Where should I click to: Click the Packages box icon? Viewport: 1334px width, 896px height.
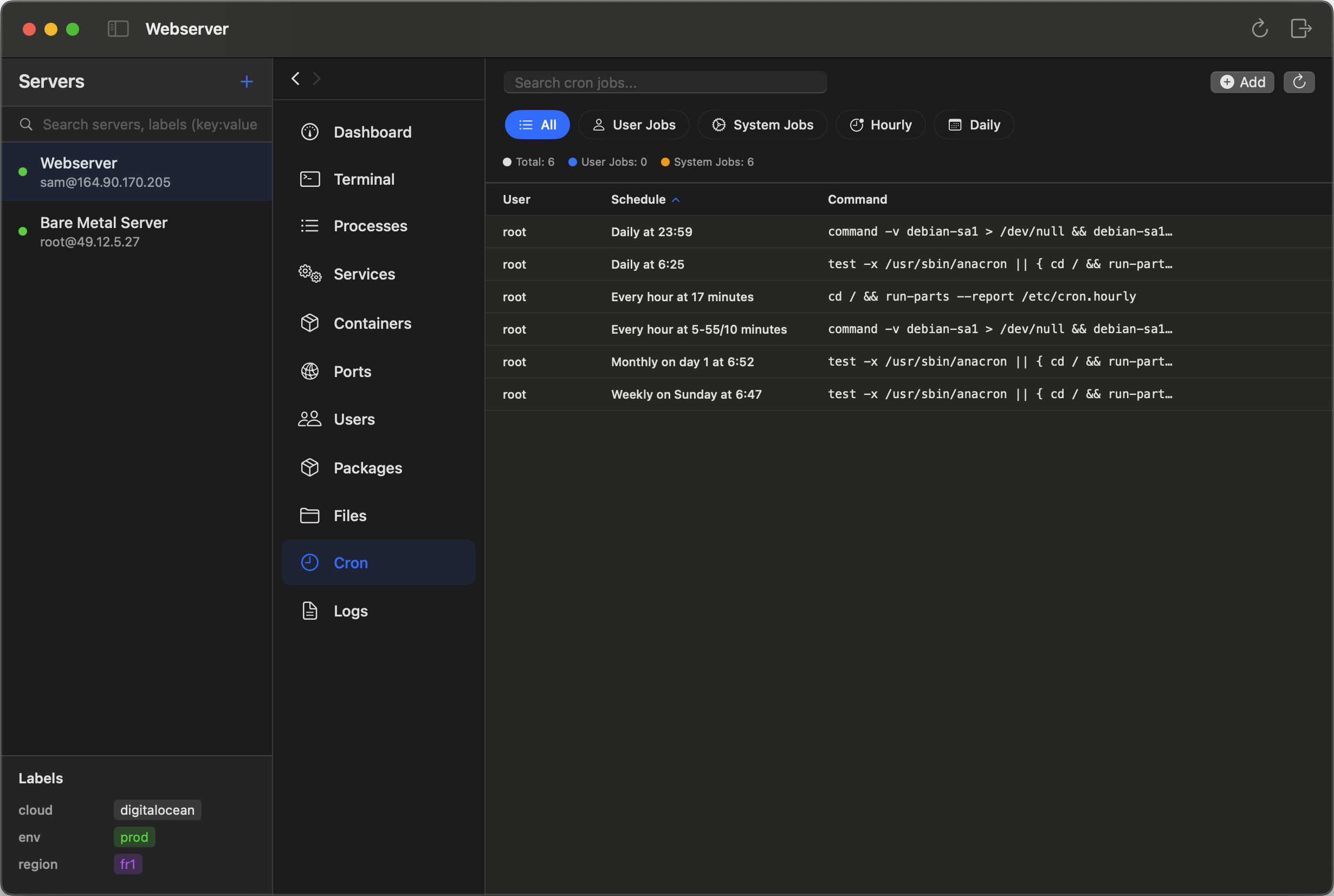pyautogui.click(x=310, y=468)
